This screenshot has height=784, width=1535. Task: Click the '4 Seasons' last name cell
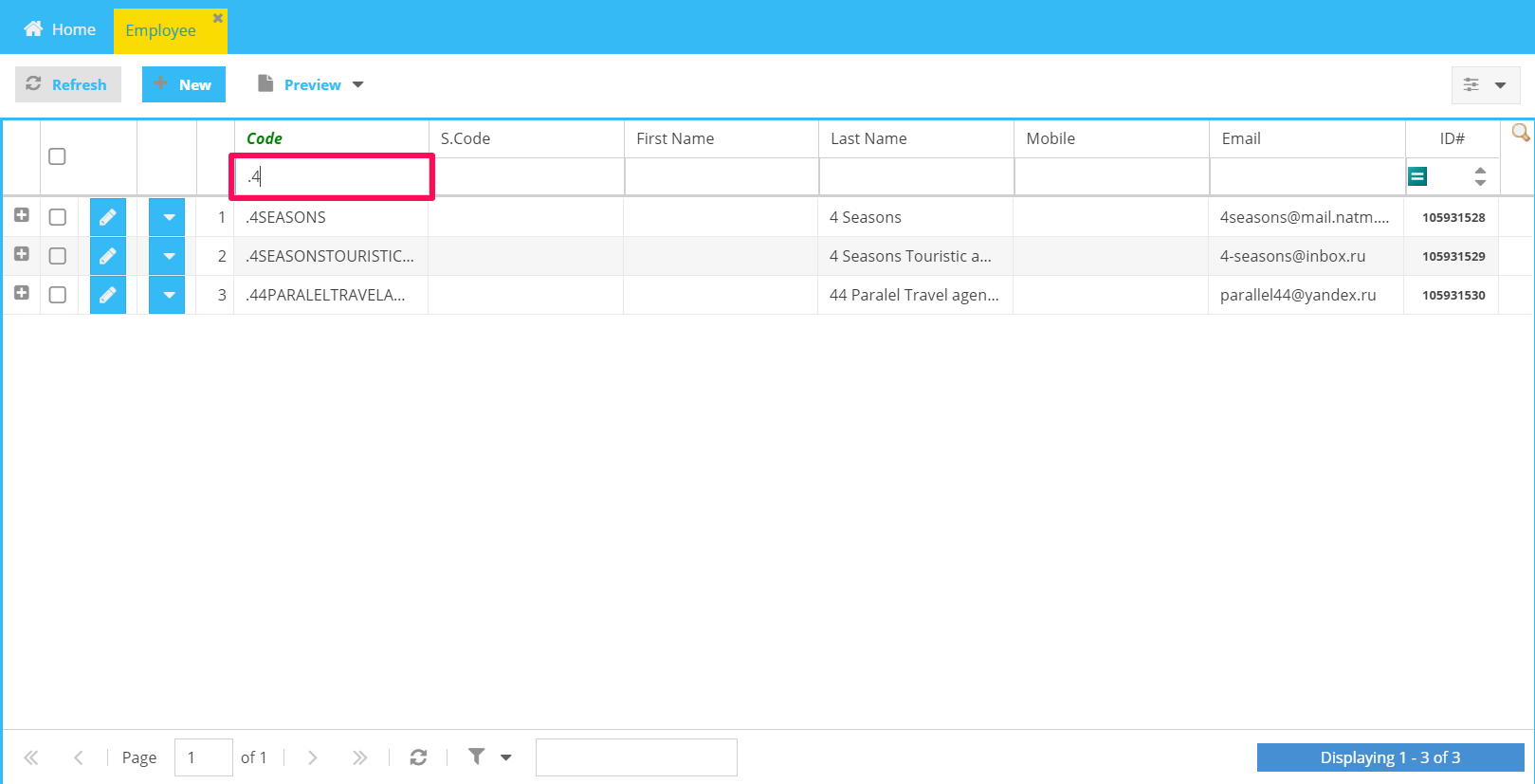click(x=915, y=217)
